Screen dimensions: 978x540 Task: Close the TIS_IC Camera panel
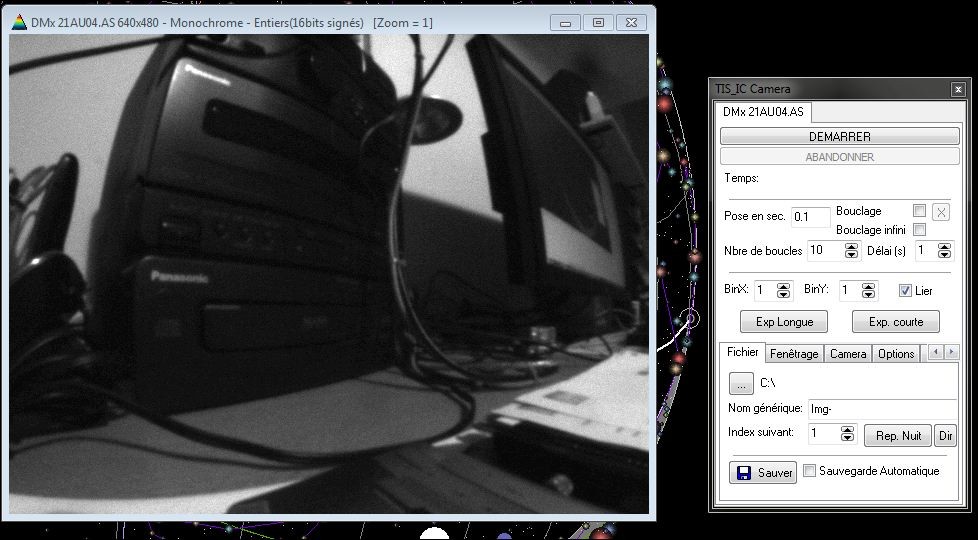coord(958,89)
